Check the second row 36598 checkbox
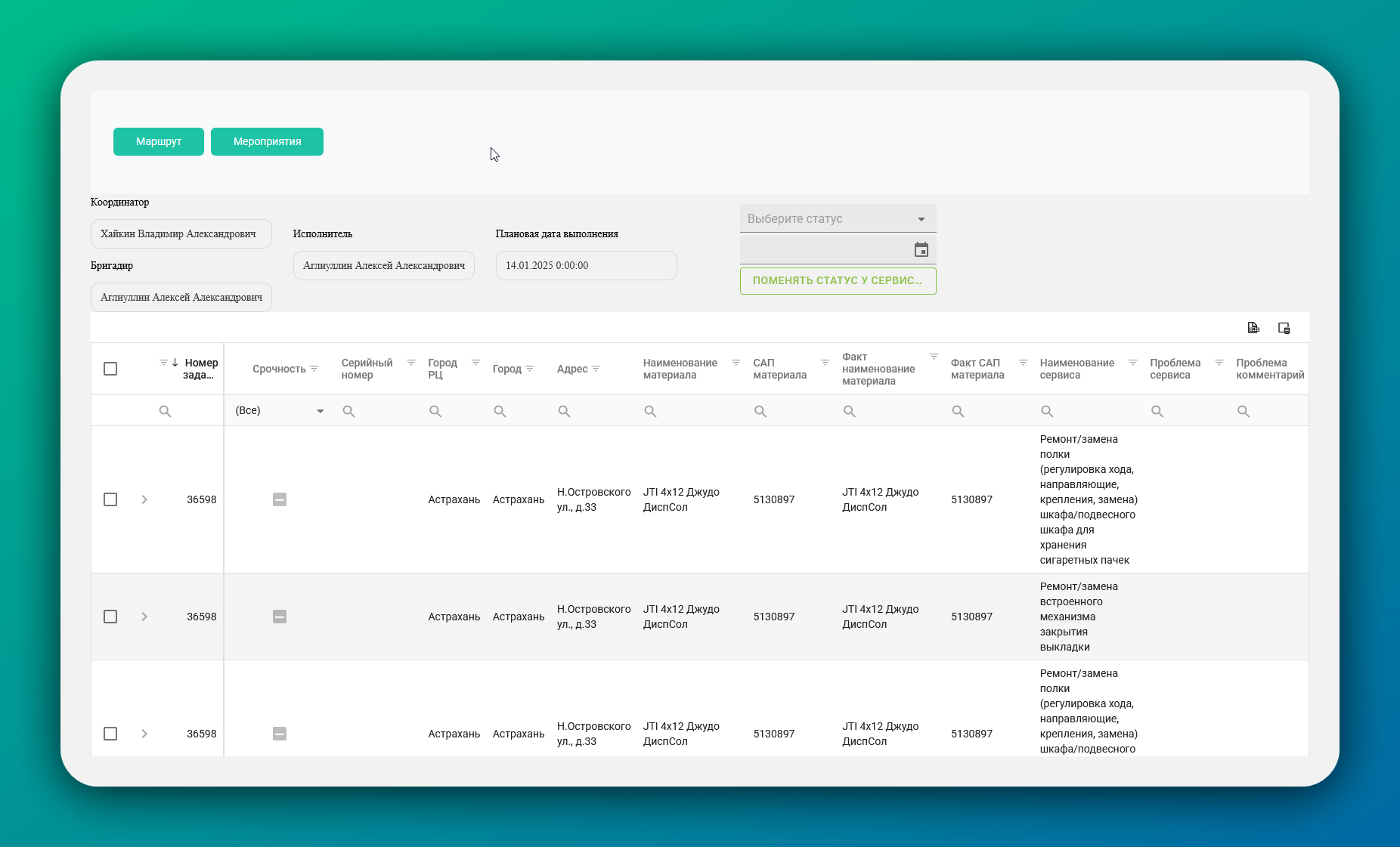Image resolution: width=1400 pixels, height=847 pixels. 110,617
